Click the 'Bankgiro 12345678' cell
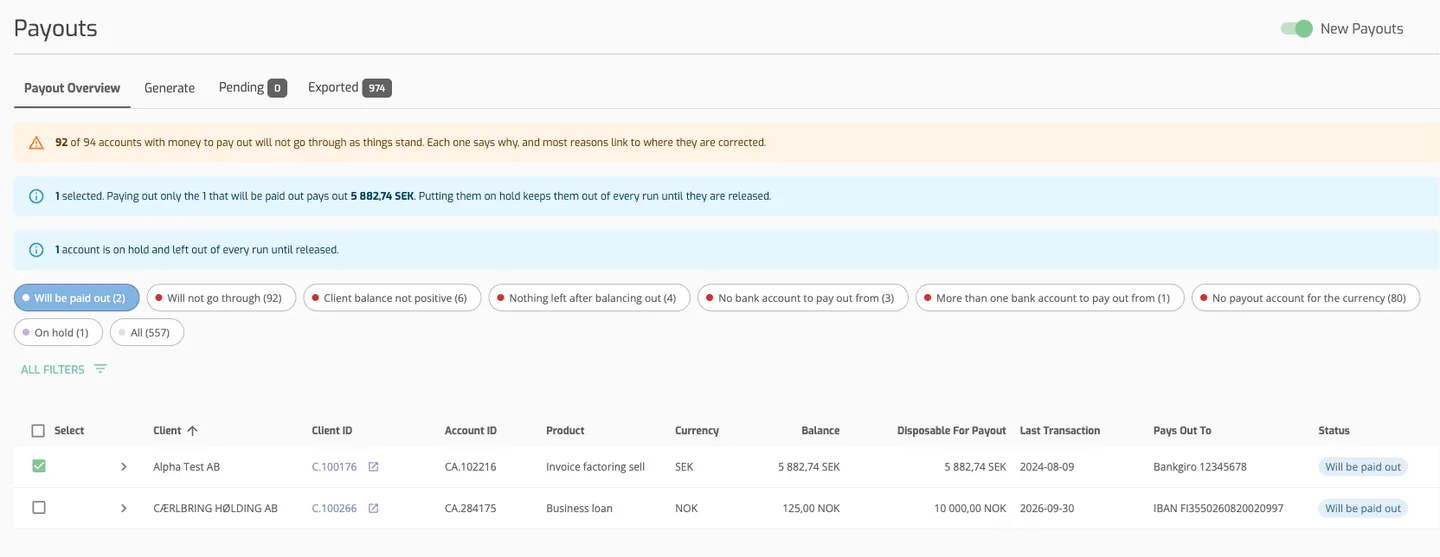Viewport: 1440px width, 557px height. 1200,467
